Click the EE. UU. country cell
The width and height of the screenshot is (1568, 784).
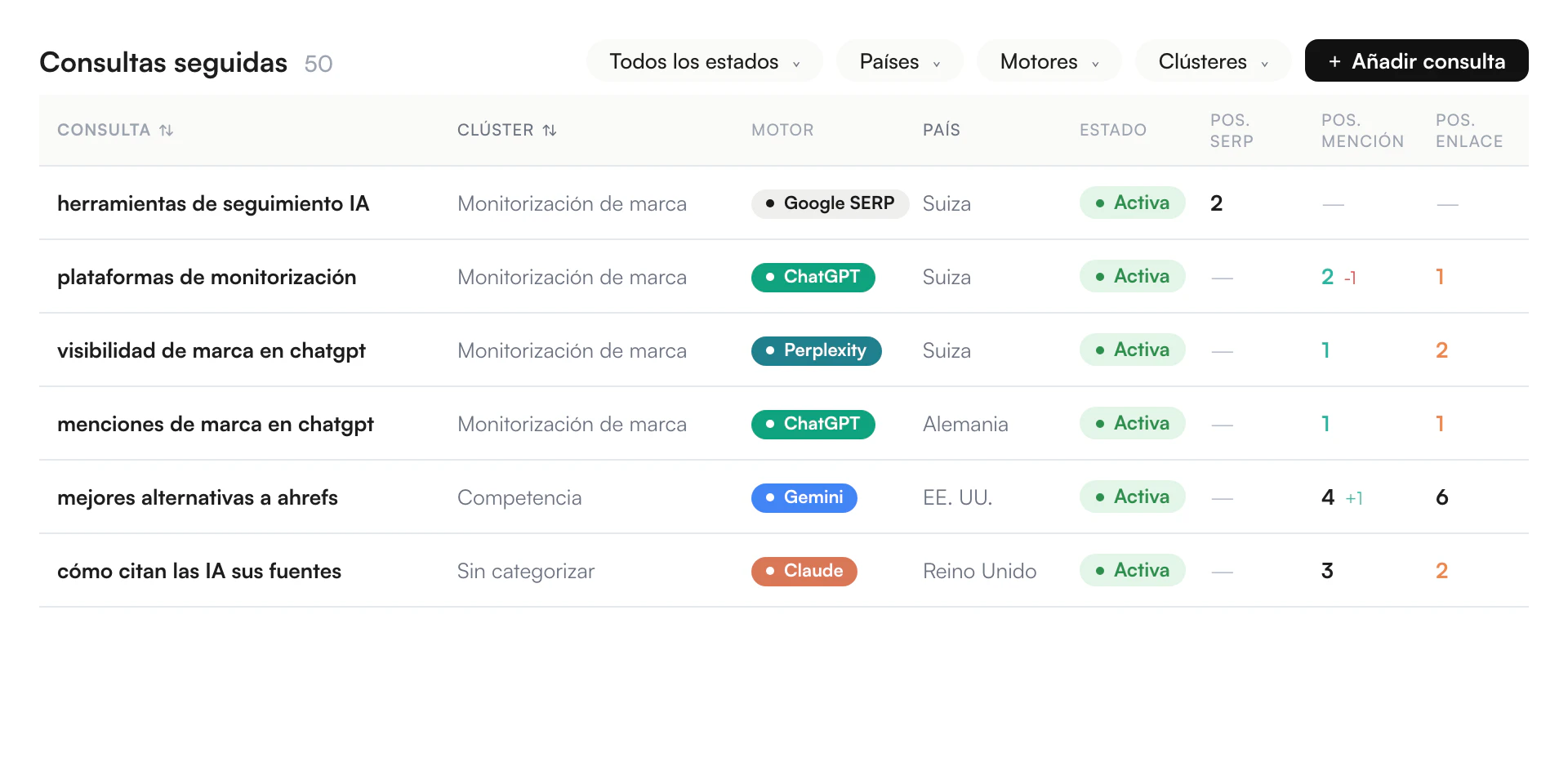(x=957, y=497)
